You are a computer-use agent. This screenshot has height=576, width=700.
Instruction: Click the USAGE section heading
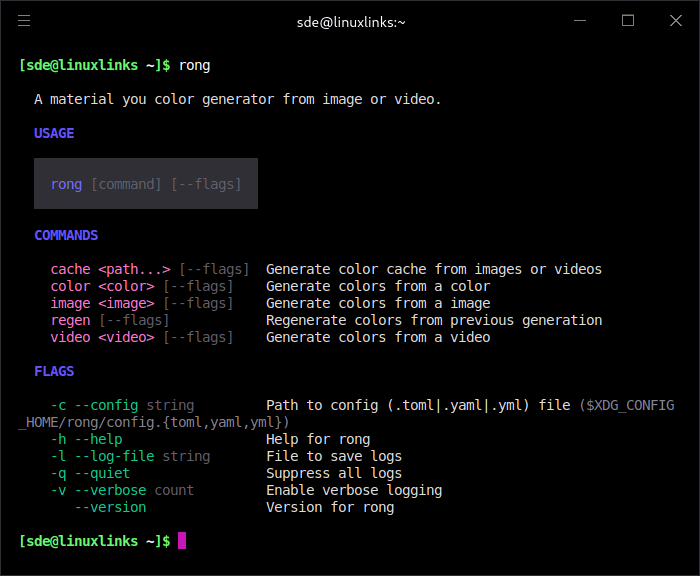tap(54, 133)
